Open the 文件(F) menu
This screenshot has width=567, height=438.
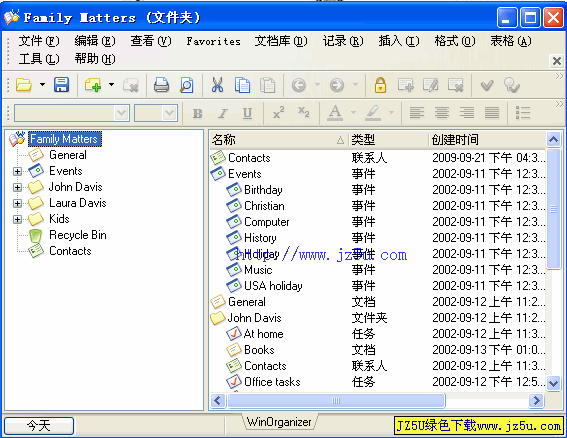(x=39, y=41)
